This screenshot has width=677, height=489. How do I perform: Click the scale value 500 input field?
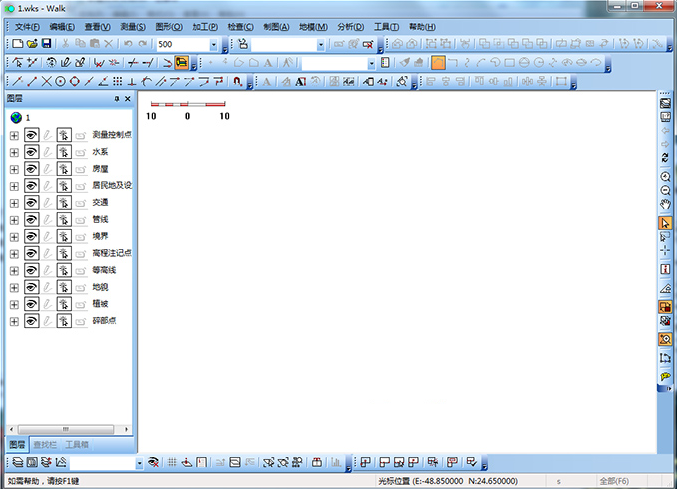pyautogui.click(x=183, y=44)
